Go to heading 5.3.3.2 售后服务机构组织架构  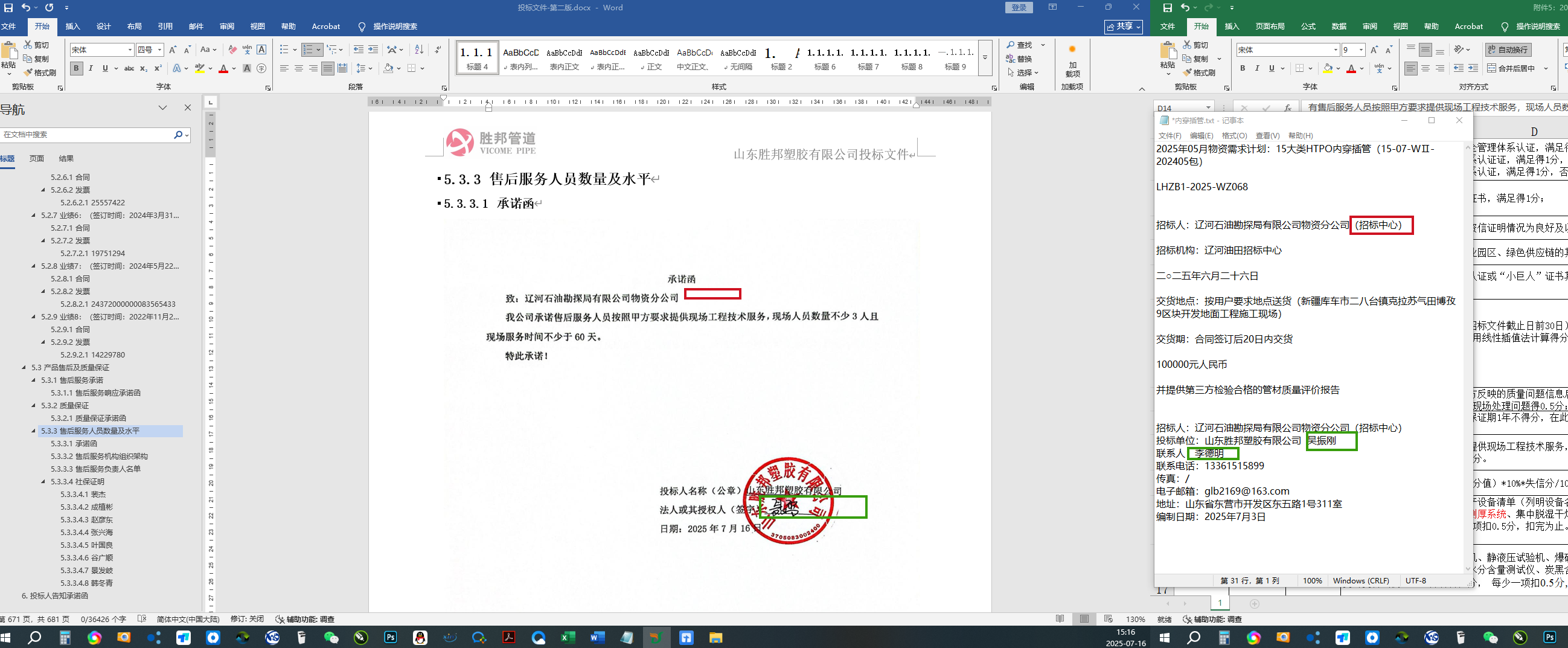(99, 456)
